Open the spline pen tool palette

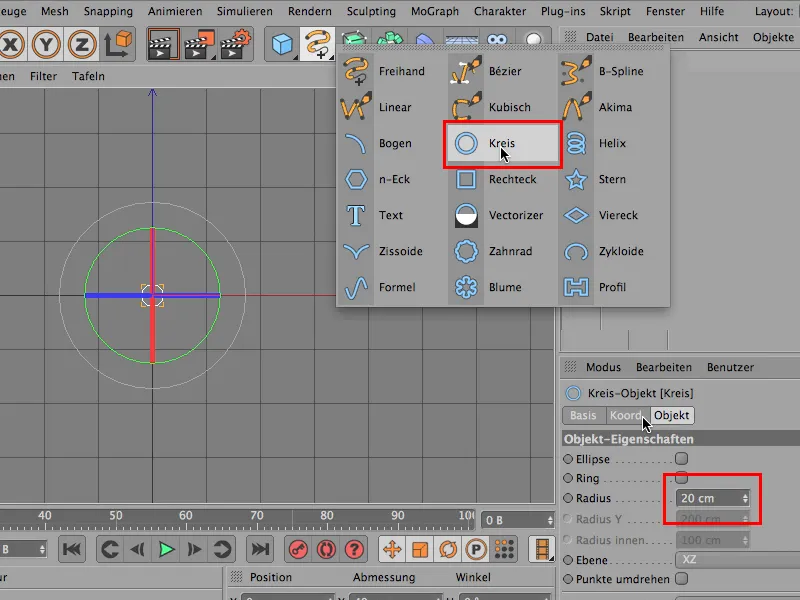318,44
